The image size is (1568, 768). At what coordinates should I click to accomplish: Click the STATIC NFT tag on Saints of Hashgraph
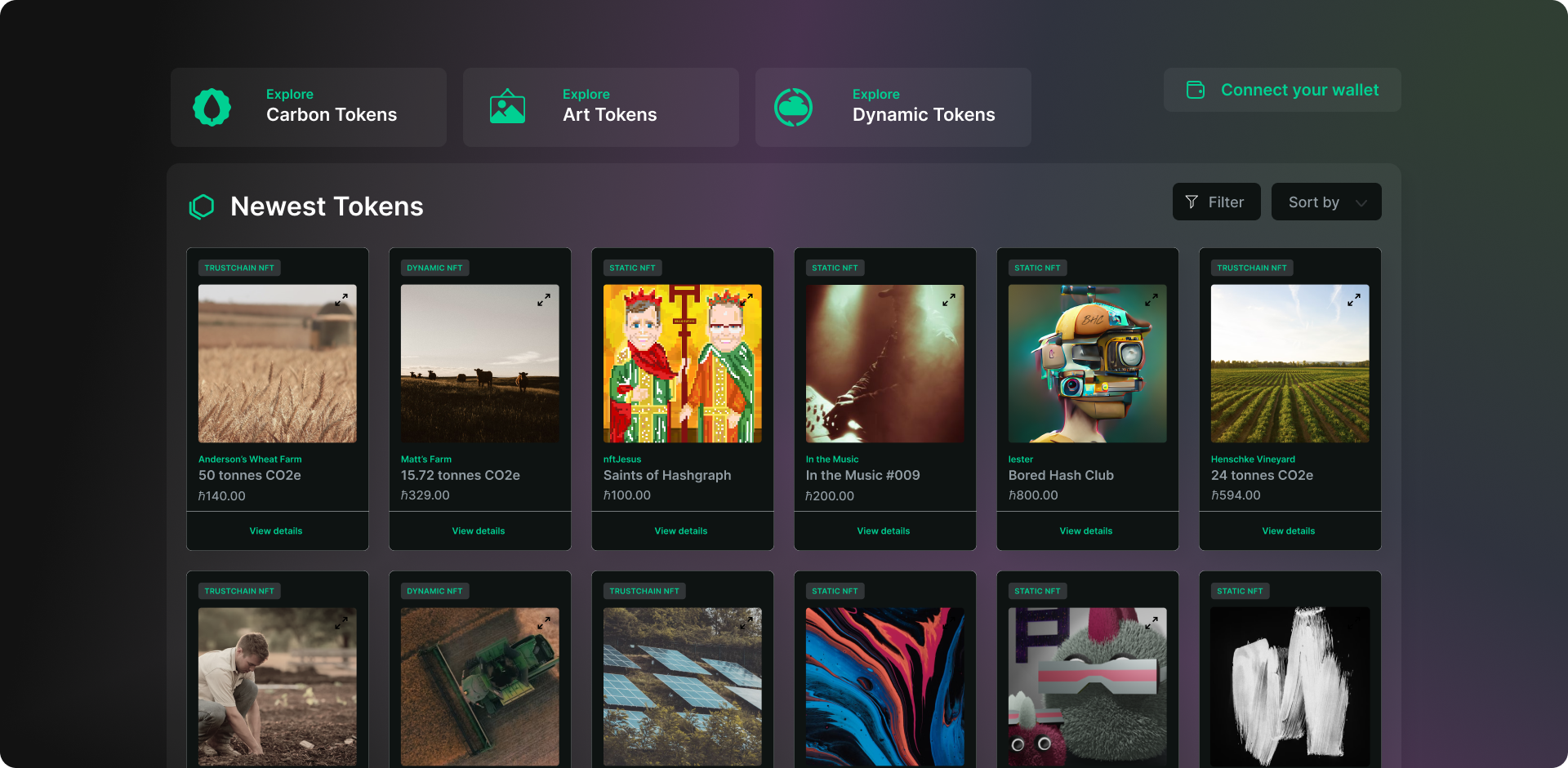click(632, 268)
